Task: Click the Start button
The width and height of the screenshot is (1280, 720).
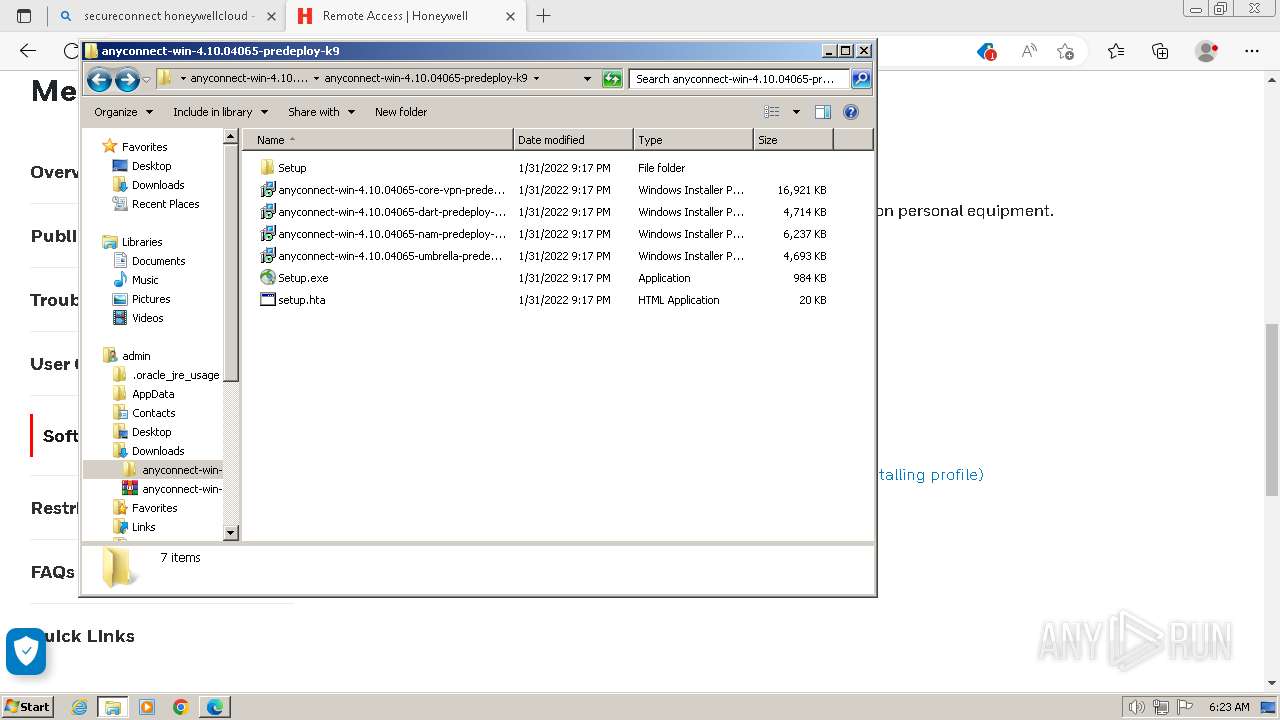Action: (x=27, y=707)
